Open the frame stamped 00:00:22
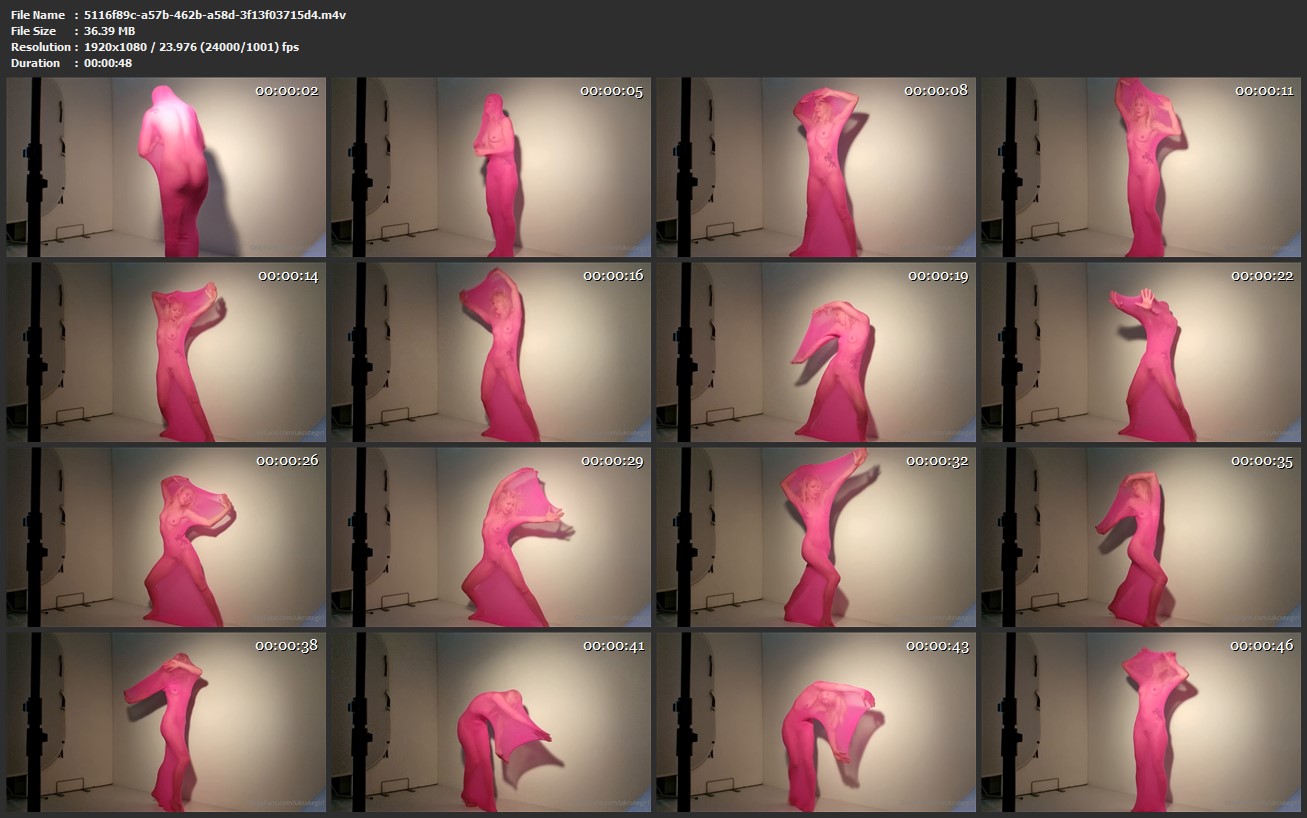 pos(1141,352)
